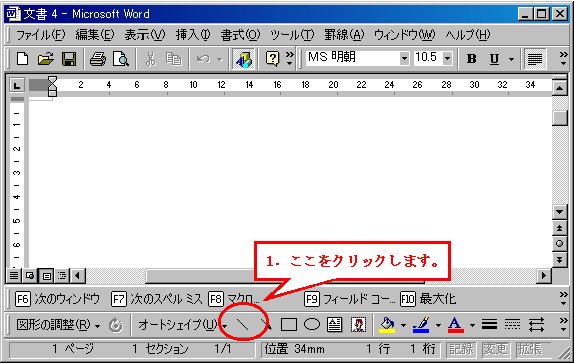Print the document using printer icon

pyautogui.click(x=98, y=59)
